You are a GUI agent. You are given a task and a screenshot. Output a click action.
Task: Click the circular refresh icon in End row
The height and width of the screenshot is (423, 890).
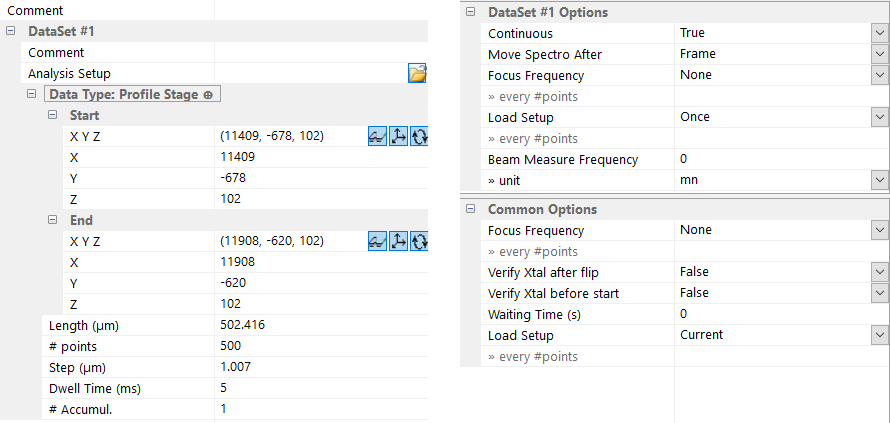coord(419,241)
